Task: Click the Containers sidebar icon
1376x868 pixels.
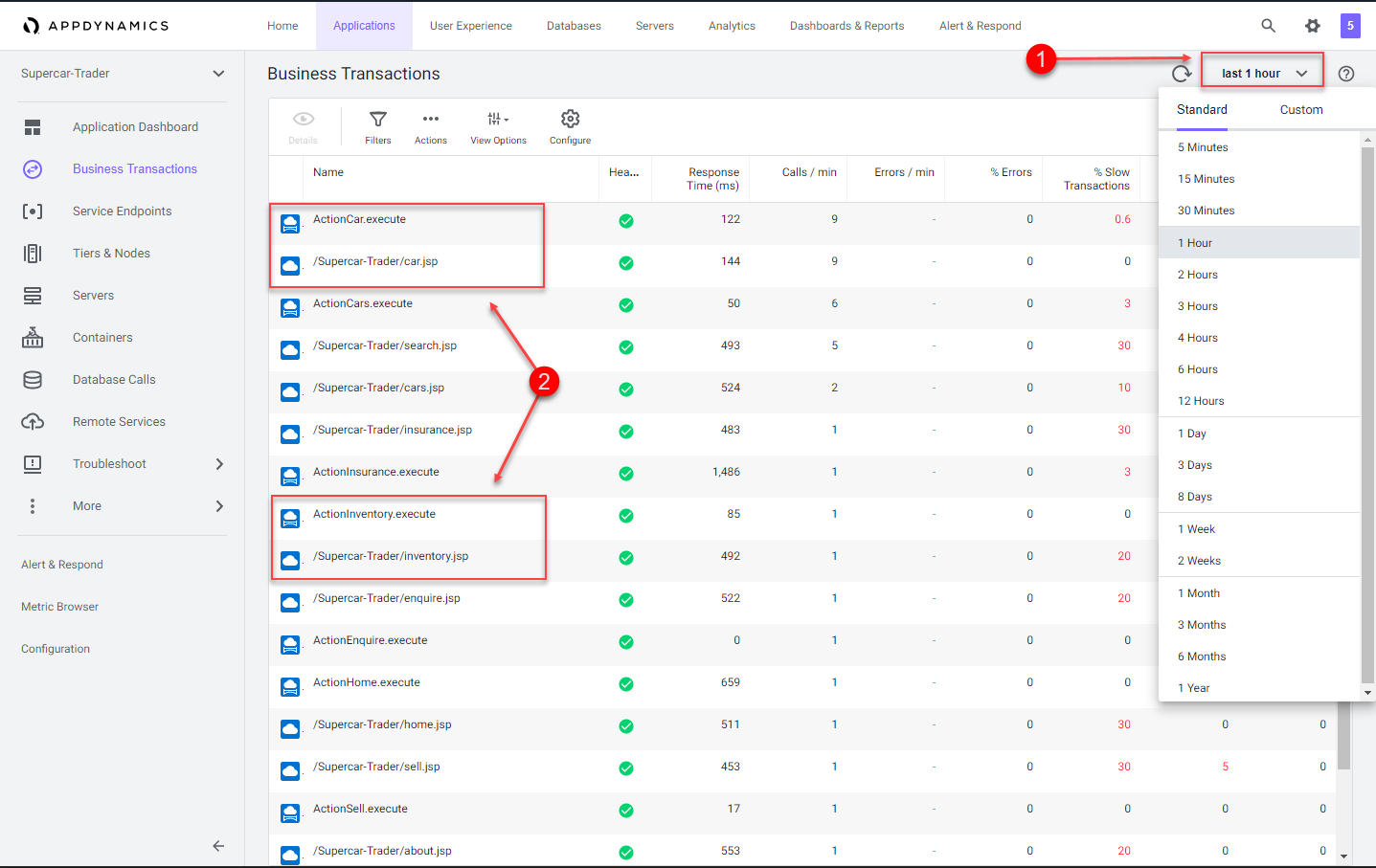Action: click(33, 338)
